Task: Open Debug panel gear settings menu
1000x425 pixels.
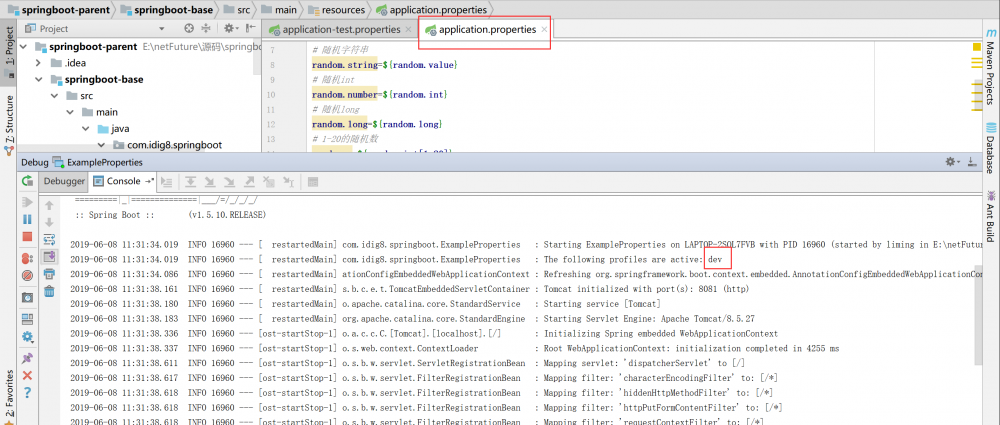Action: pos(953,162)
